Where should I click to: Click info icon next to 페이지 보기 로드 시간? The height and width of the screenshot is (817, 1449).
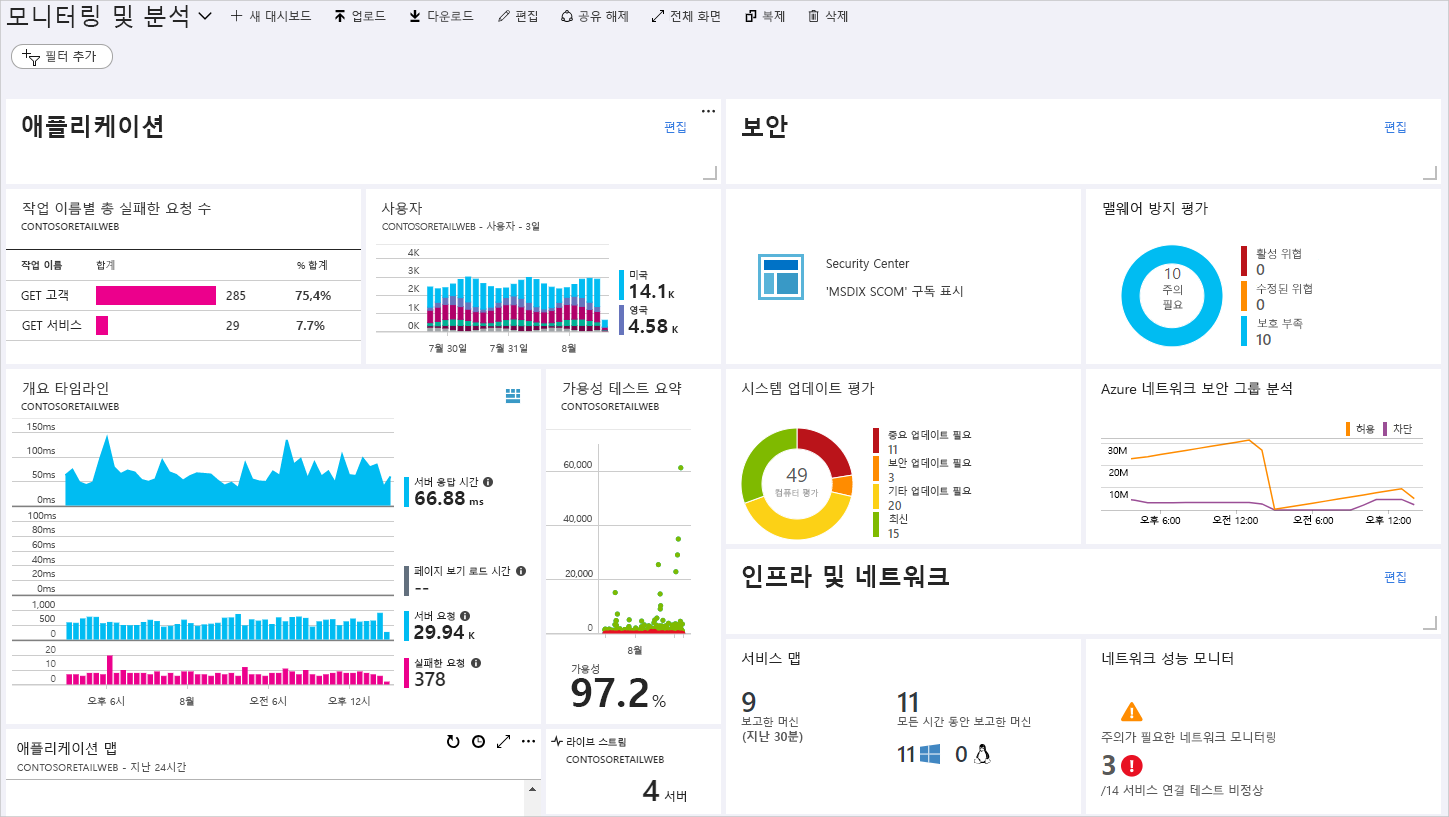pos(521,571)
